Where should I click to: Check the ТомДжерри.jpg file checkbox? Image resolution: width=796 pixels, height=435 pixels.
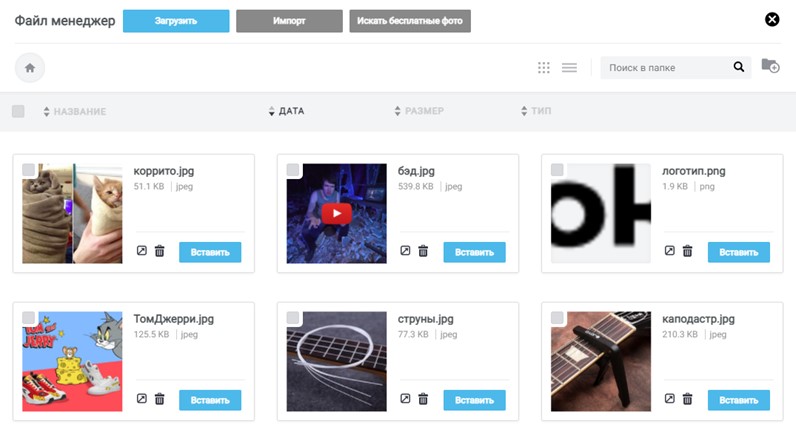tap(29, 318)
